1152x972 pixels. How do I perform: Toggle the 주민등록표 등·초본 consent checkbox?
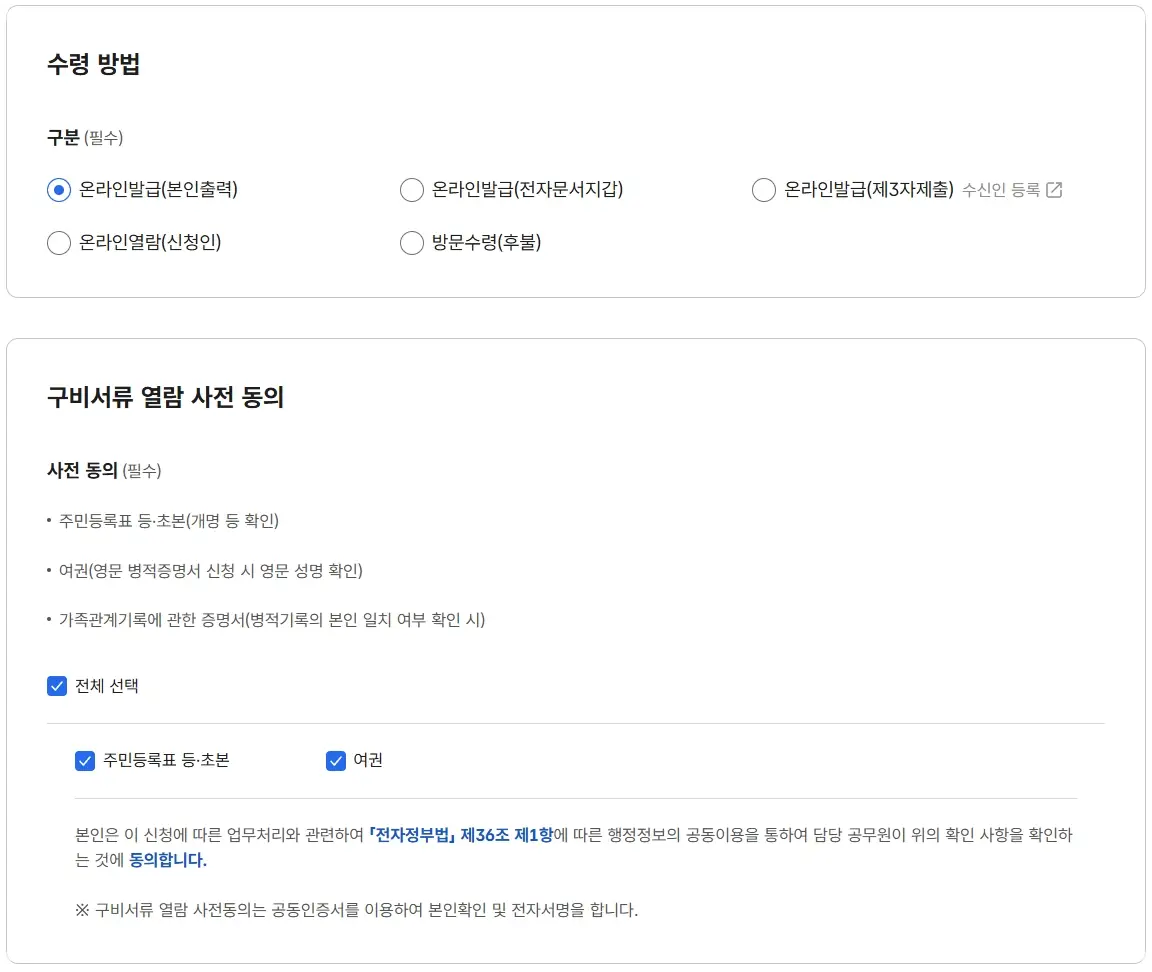click(x=84, y=760)
